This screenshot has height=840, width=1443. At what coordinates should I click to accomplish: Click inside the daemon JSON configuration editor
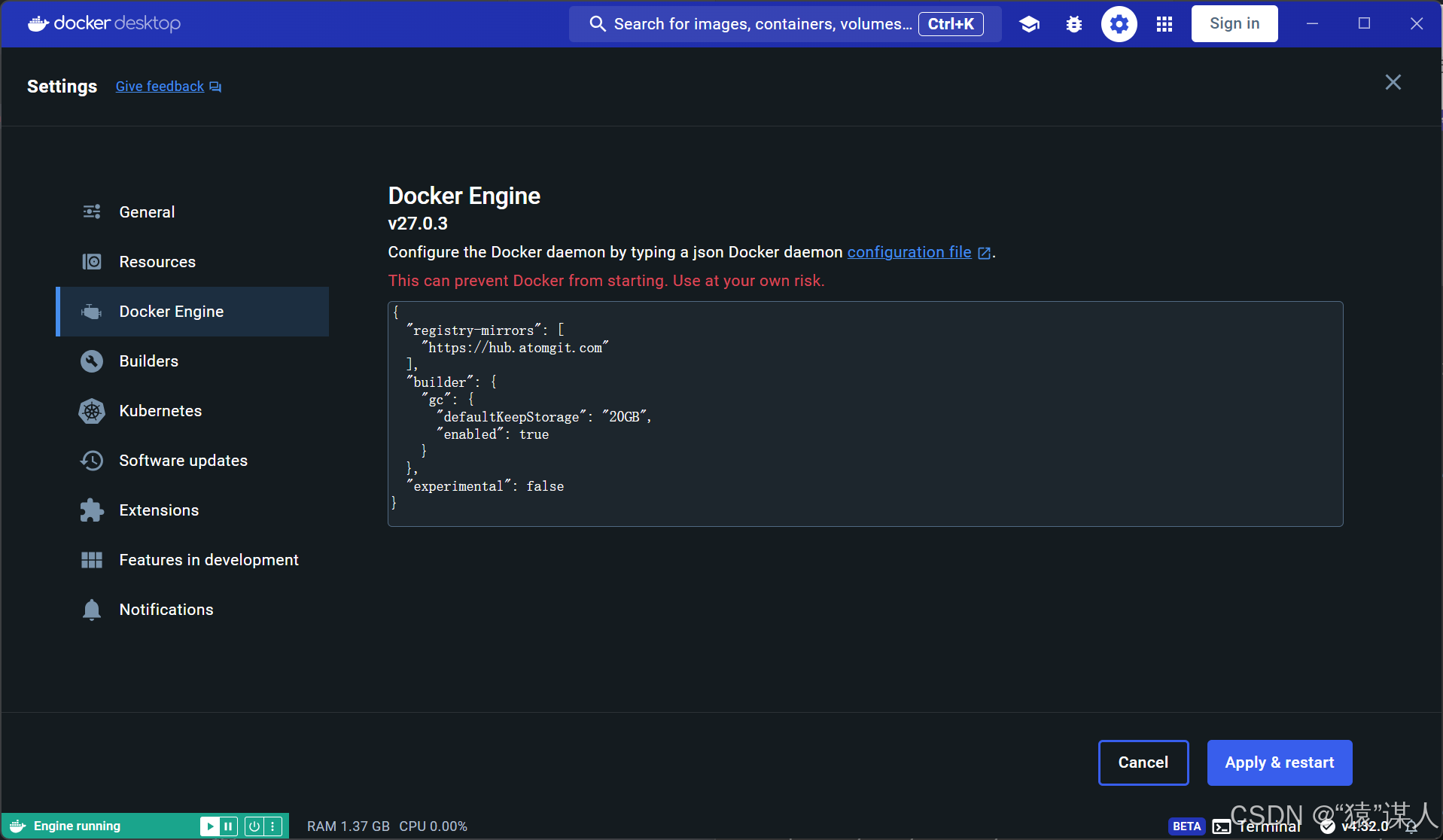pyautogui.click(x=866, y=414)
